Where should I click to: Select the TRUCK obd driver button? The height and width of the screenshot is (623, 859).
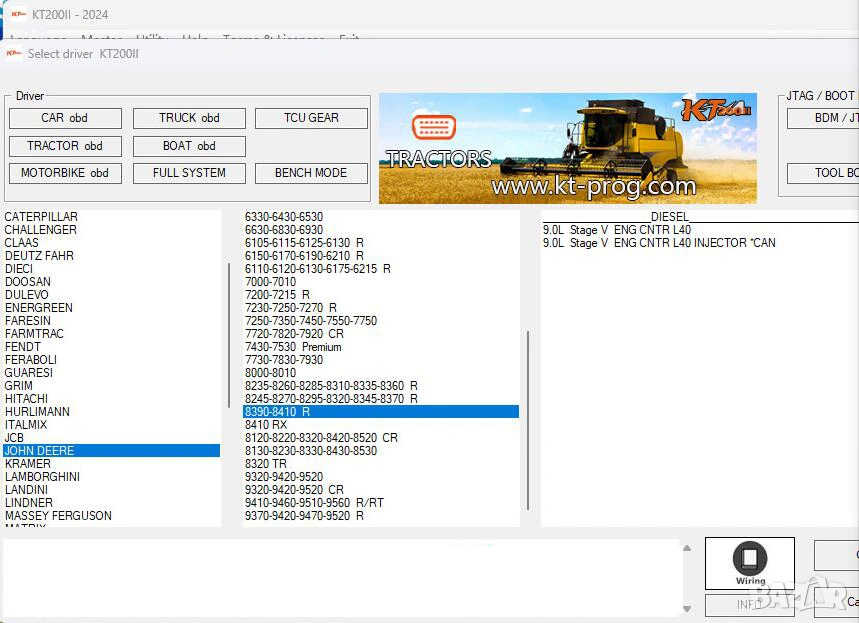189,118
